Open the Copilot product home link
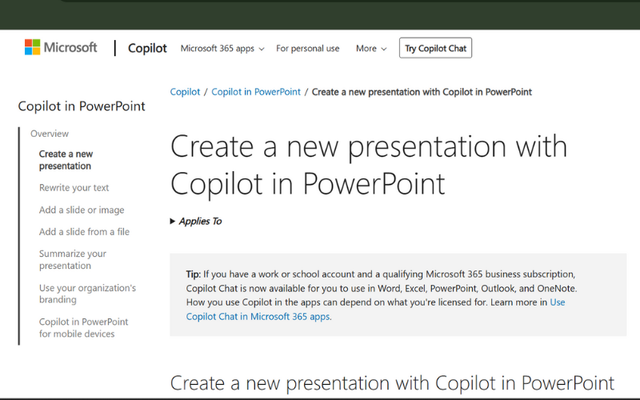 147,48
